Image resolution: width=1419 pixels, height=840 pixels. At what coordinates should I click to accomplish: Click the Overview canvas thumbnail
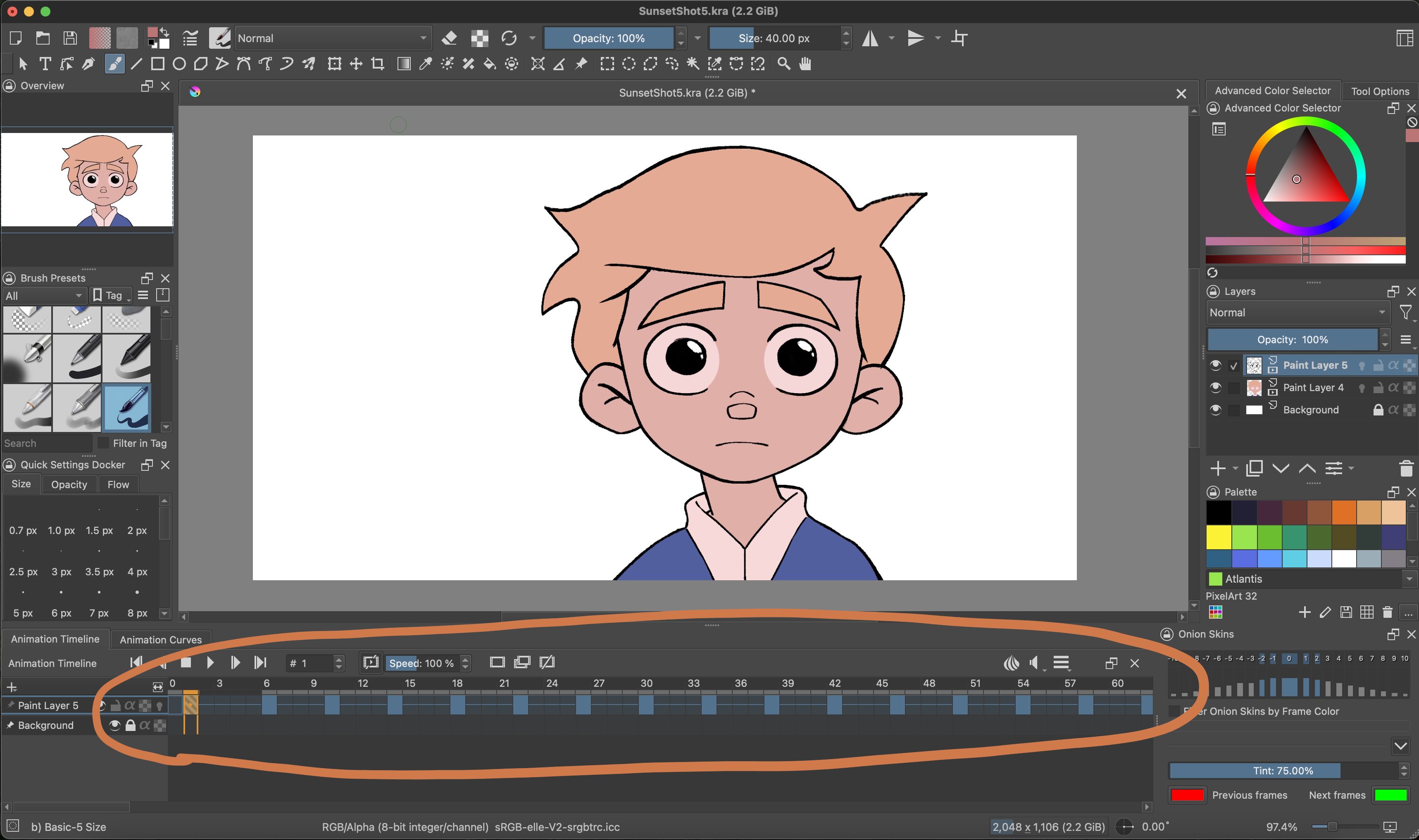click(x=87, y=179)
